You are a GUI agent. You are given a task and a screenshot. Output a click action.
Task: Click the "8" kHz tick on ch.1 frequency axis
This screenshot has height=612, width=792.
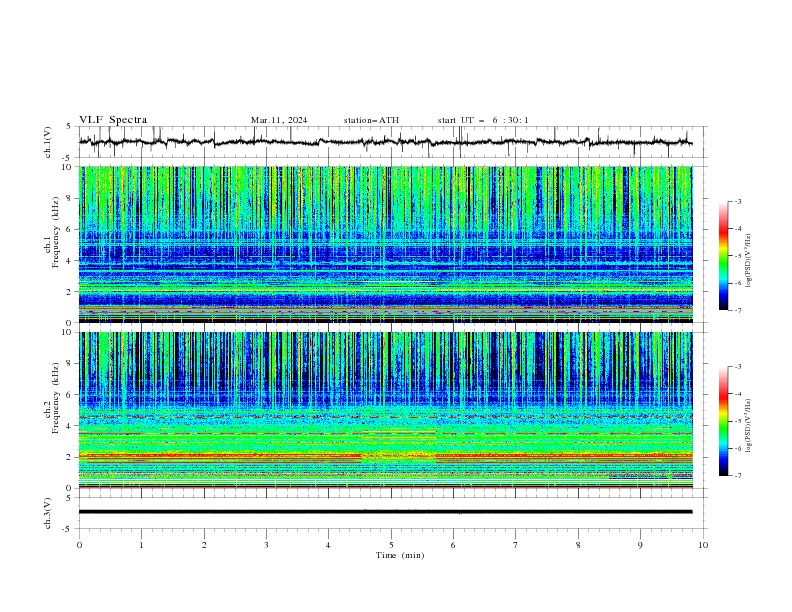pos(70,198)
